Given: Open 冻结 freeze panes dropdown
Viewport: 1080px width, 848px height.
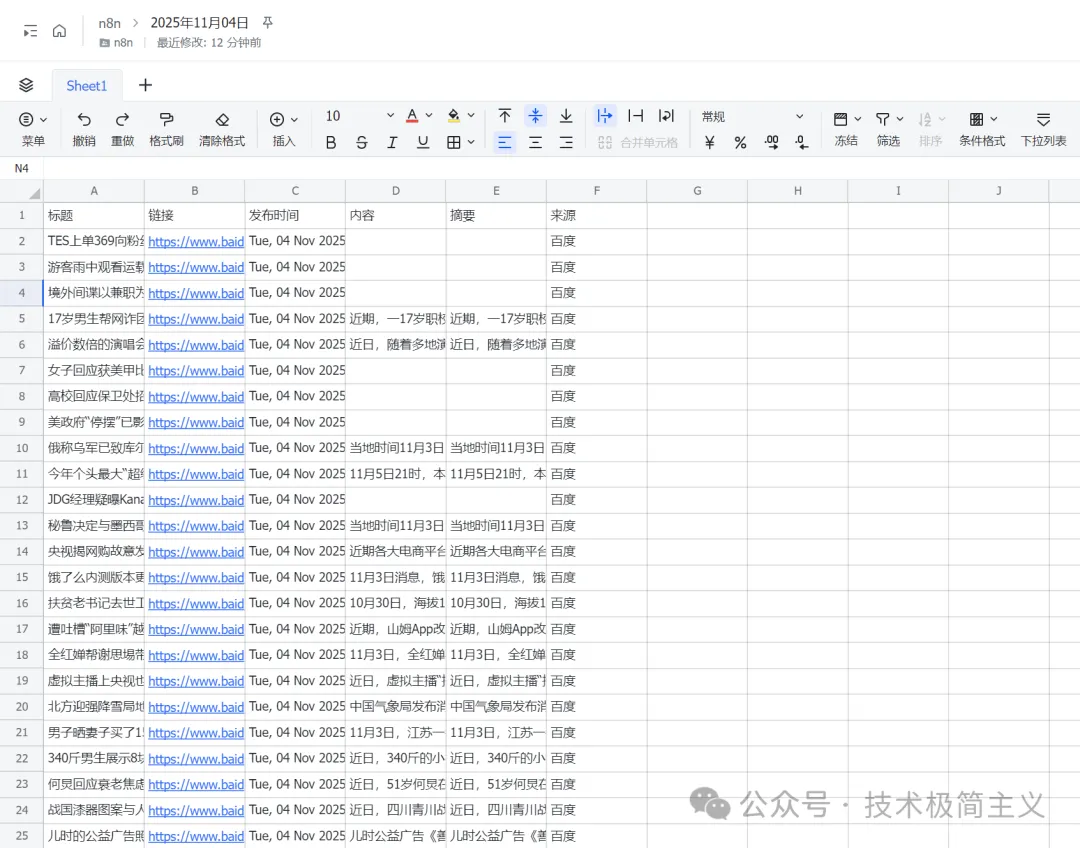Looking at the screenshot, I should [x=847, y=129].
